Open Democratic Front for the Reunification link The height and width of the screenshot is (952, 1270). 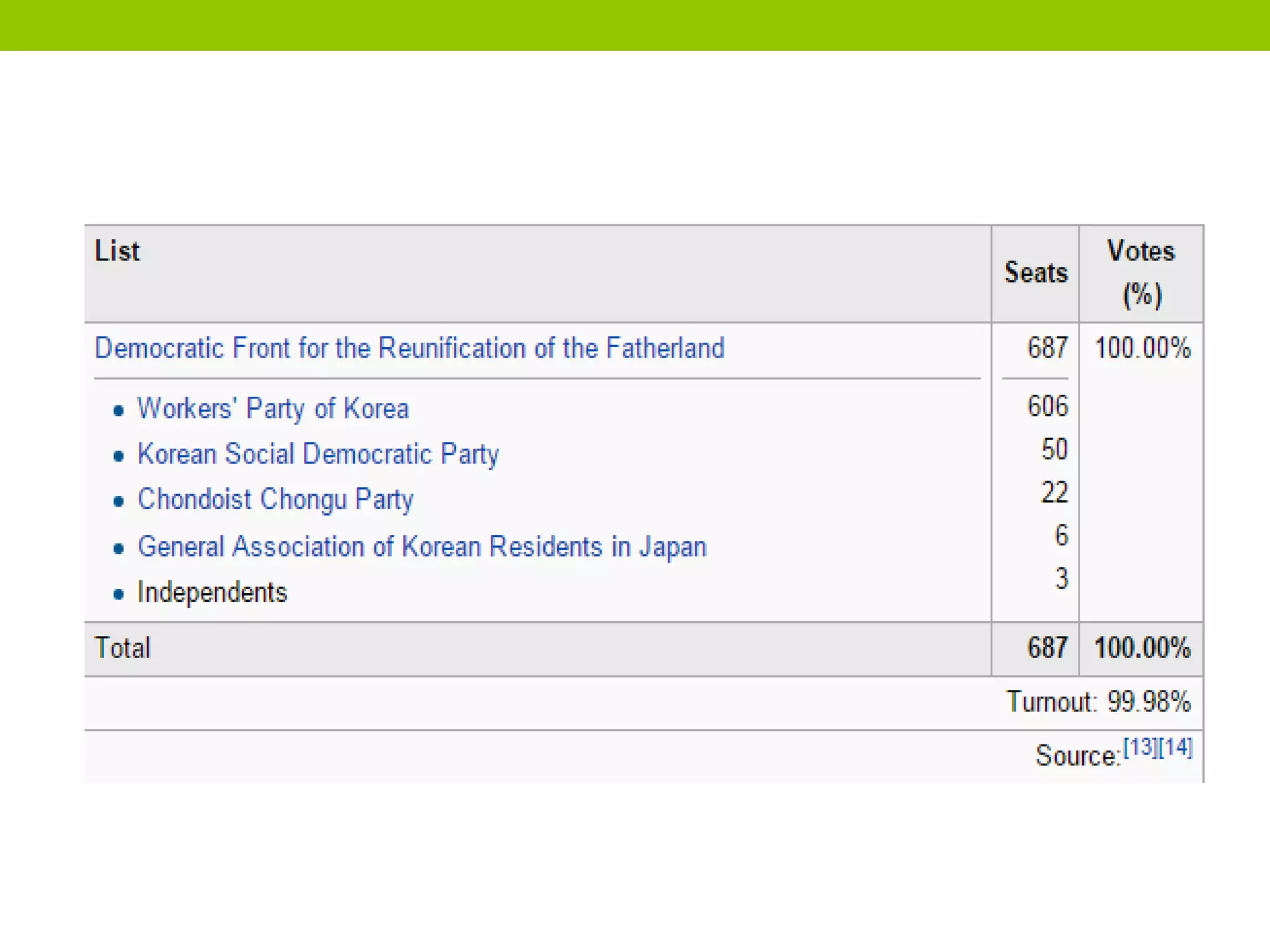pos(409,348)
